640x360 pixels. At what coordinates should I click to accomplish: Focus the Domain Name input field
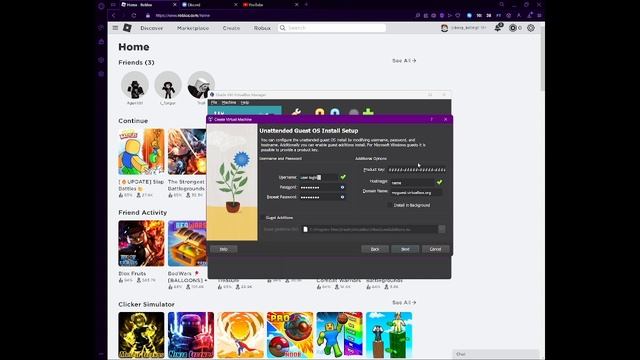click(x=416, y=193)
